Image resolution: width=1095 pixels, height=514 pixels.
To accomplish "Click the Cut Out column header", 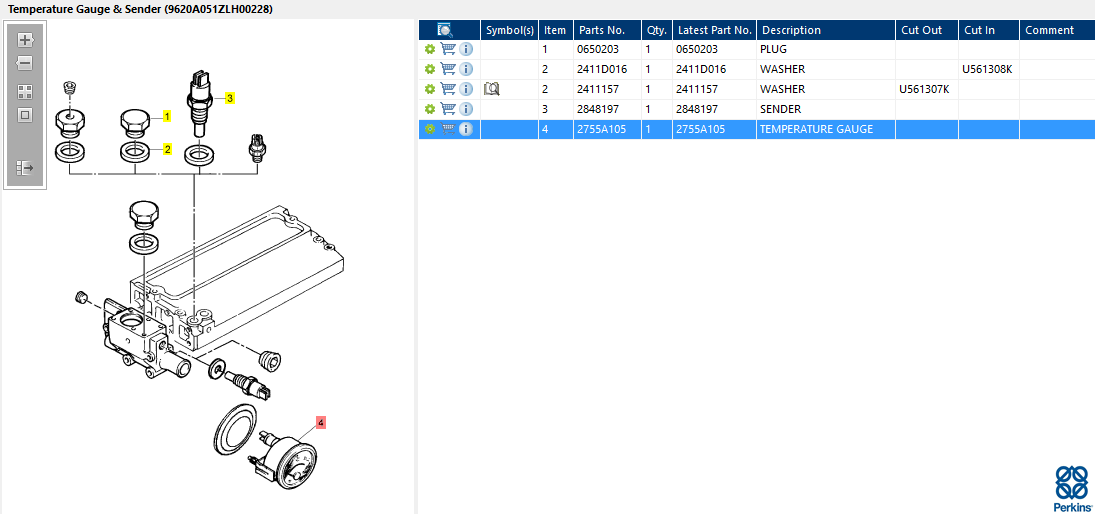I will (x=921, y=30).
